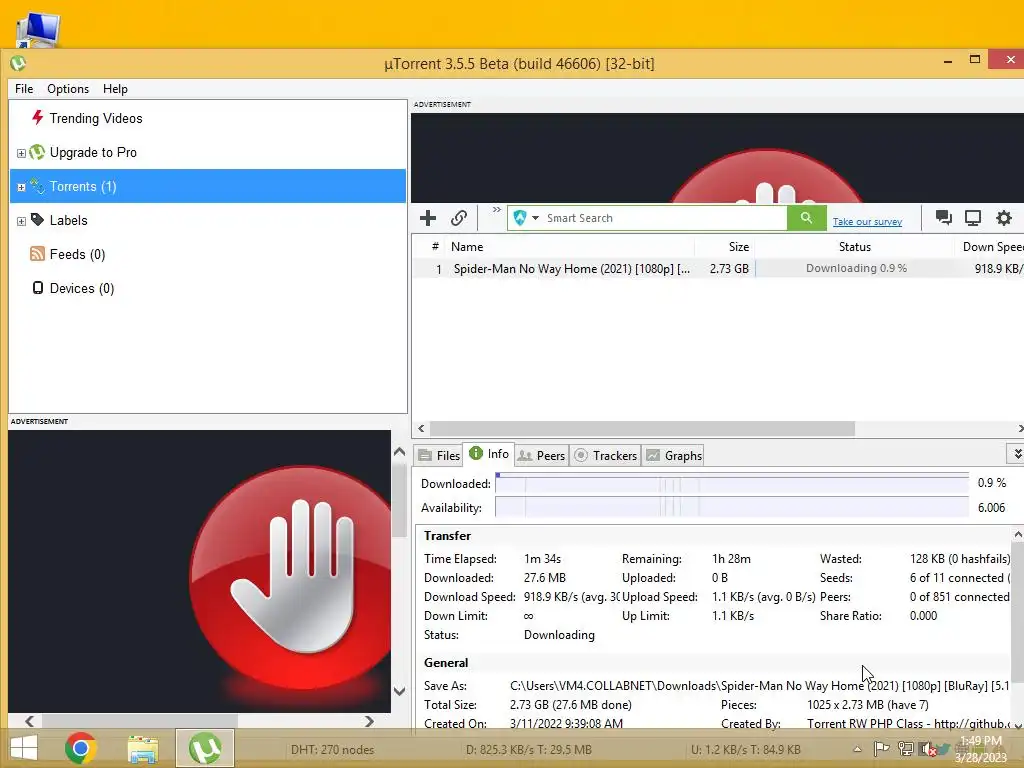The height and width of the screenshot is (768, 1024).
Task: Select Torrents (1) in the sidebar
Action: point(208,186)
